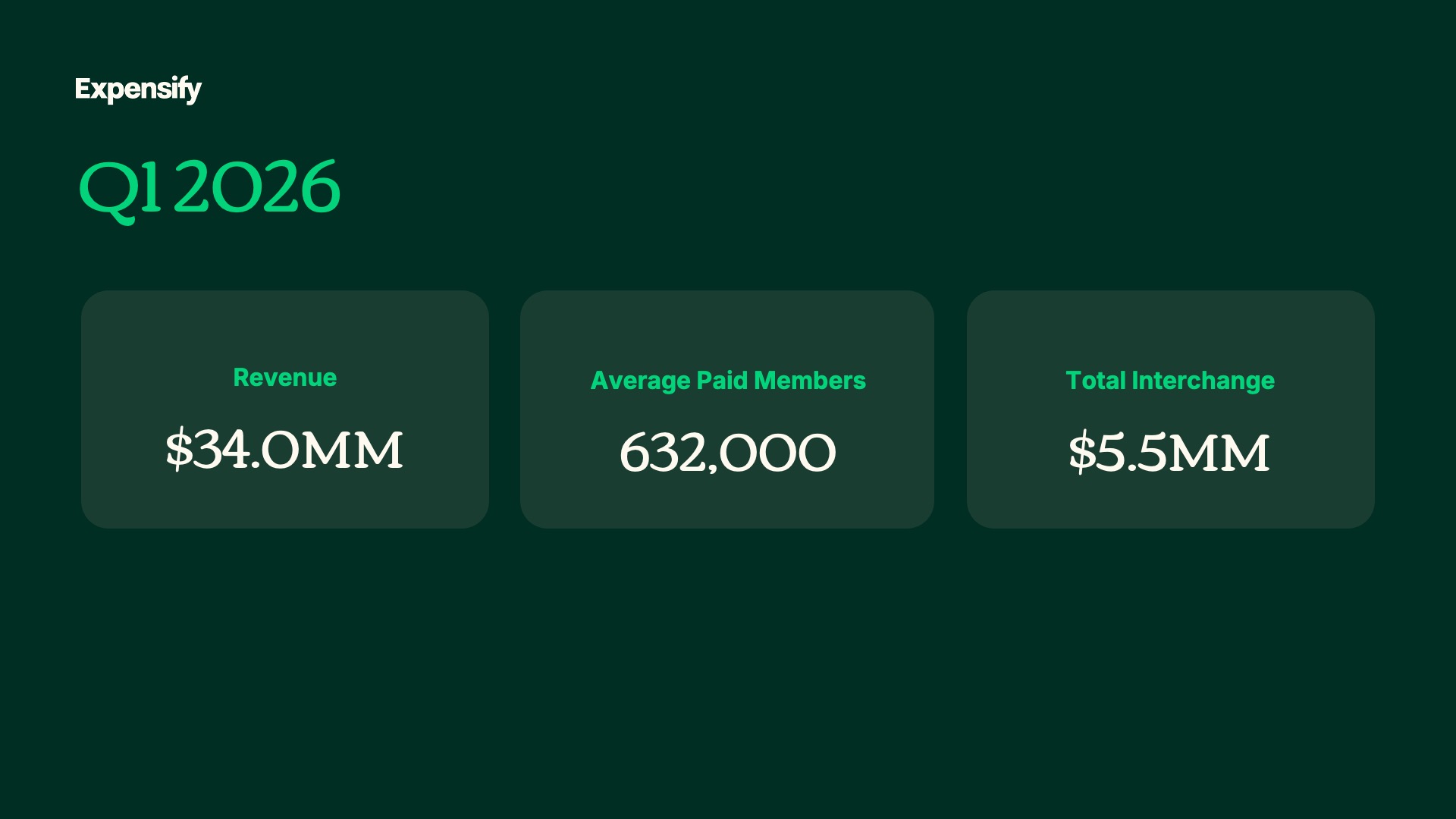
Task: Click the Total Interchange label
Action: pos(1170,381)
